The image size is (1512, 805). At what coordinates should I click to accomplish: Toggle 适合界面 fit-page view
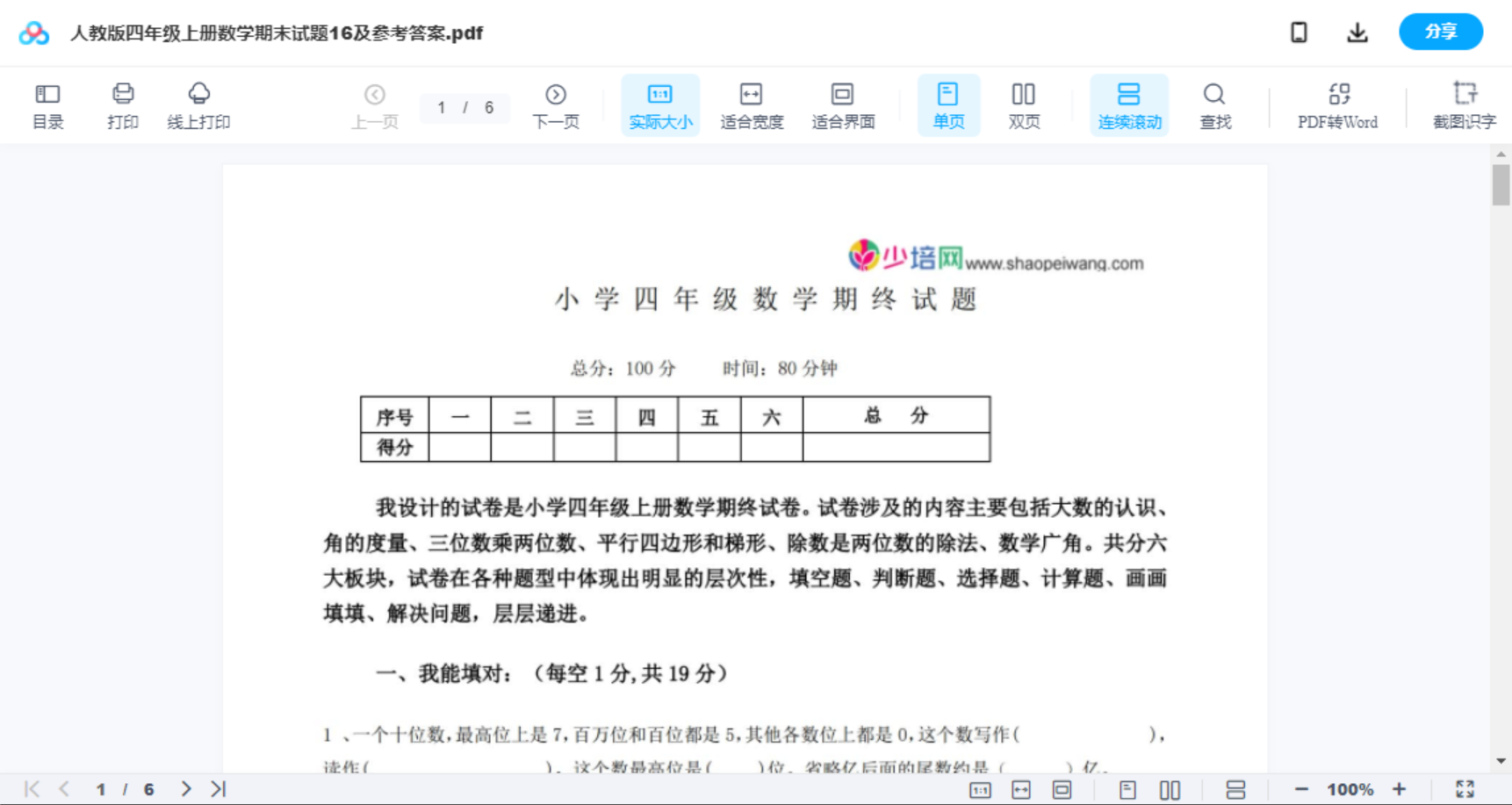click(x=843, y=104)
